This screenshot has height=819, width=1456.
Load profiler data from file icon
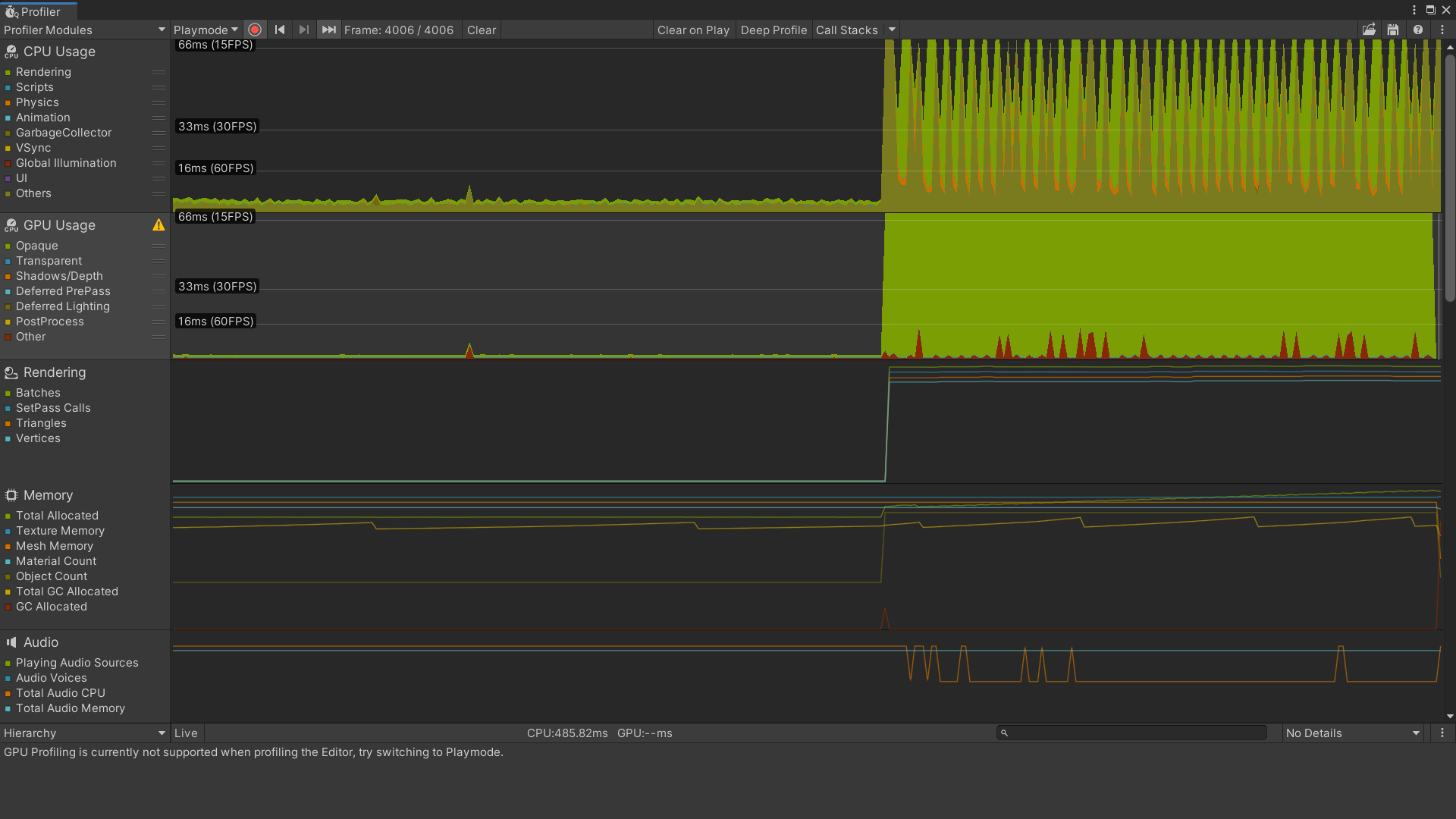1369,30
